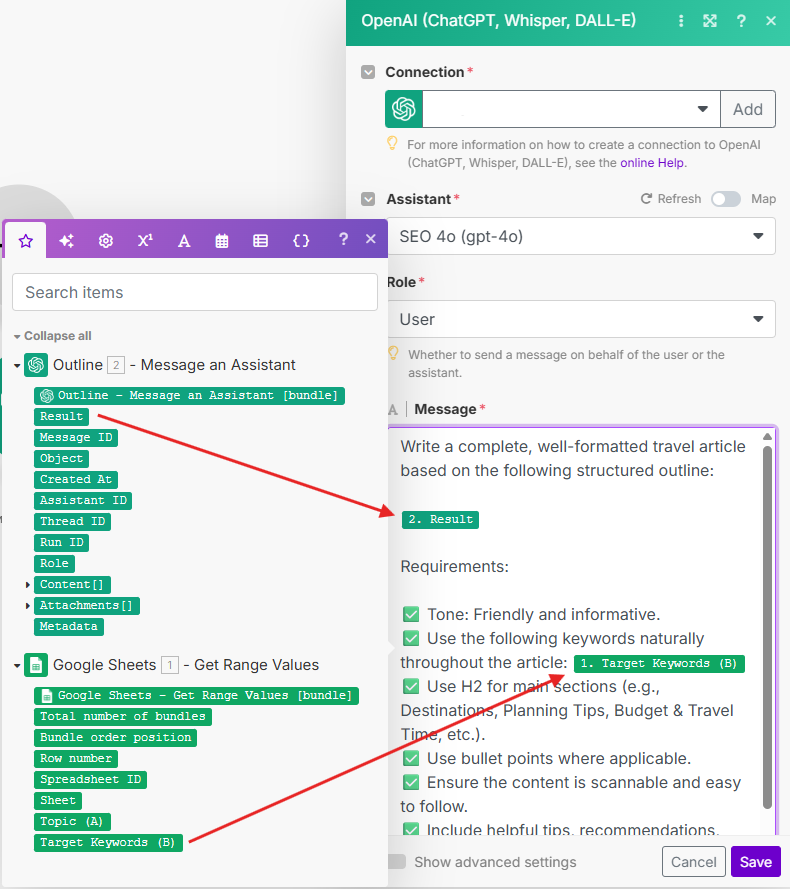The image size is (790, 889).
Task: Select the Thread ID variable pill
Action: (x=72, y=521)
